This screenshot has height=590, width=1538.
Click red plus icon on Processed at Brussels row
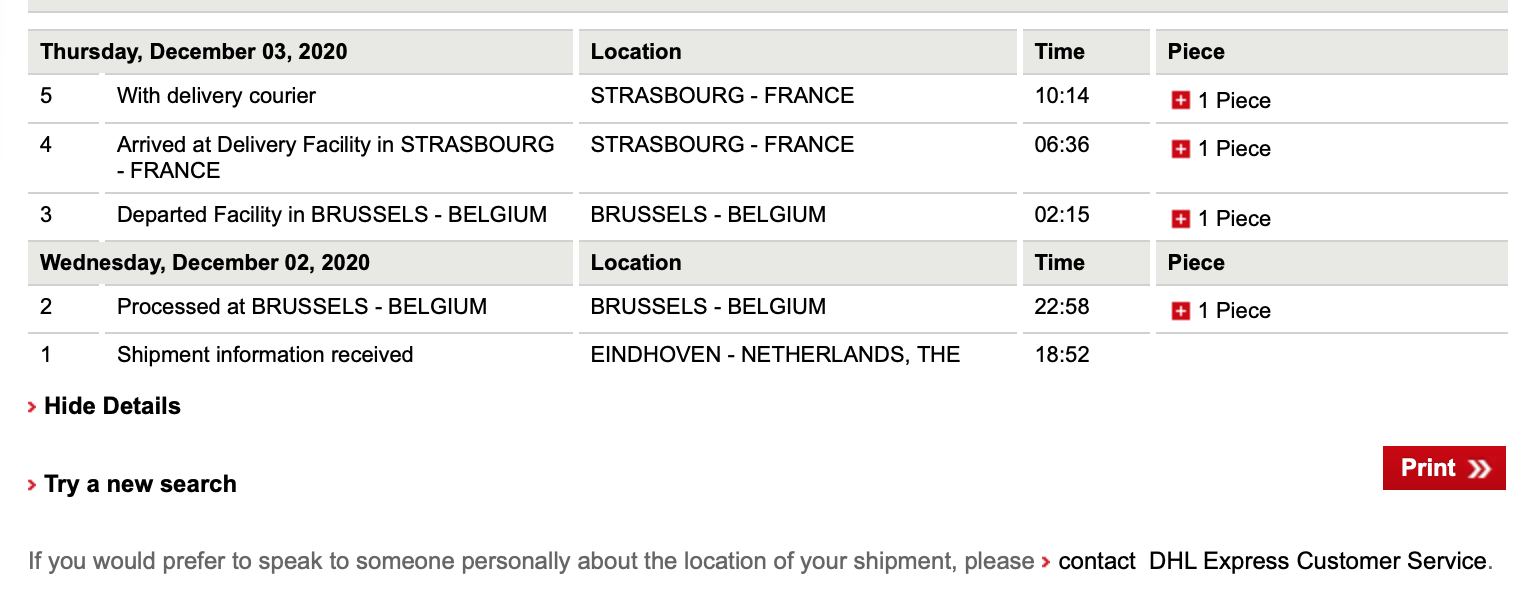tap(1180, 311)
